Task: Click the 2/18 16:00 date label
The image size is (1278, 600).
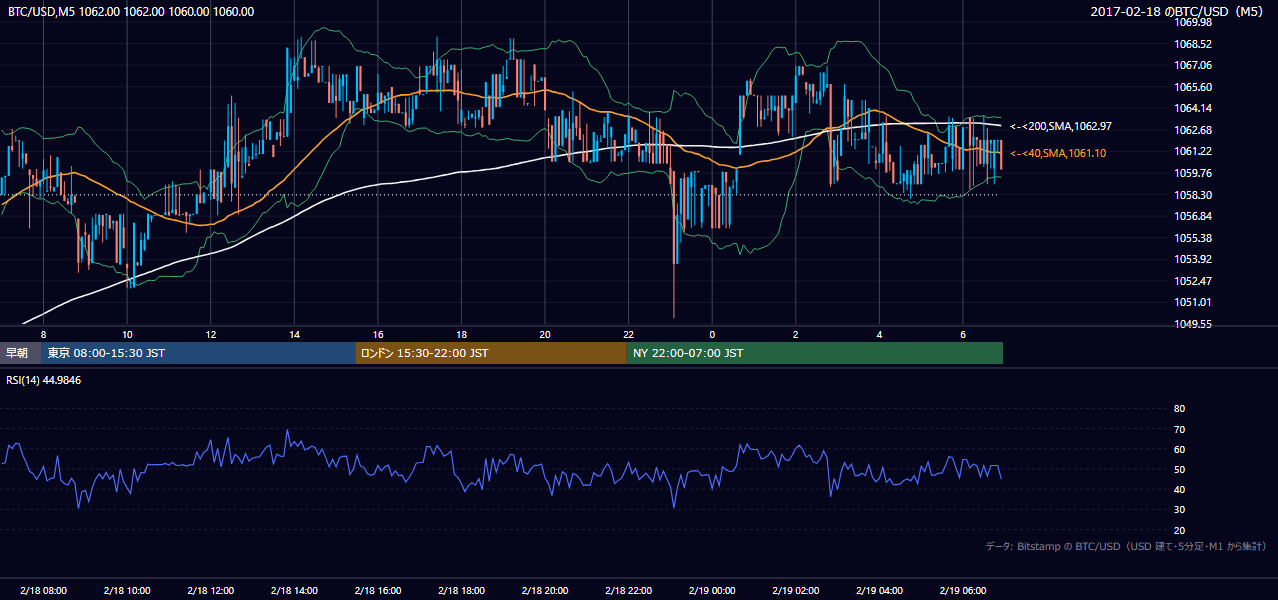Action: click(x=378, y=590)
